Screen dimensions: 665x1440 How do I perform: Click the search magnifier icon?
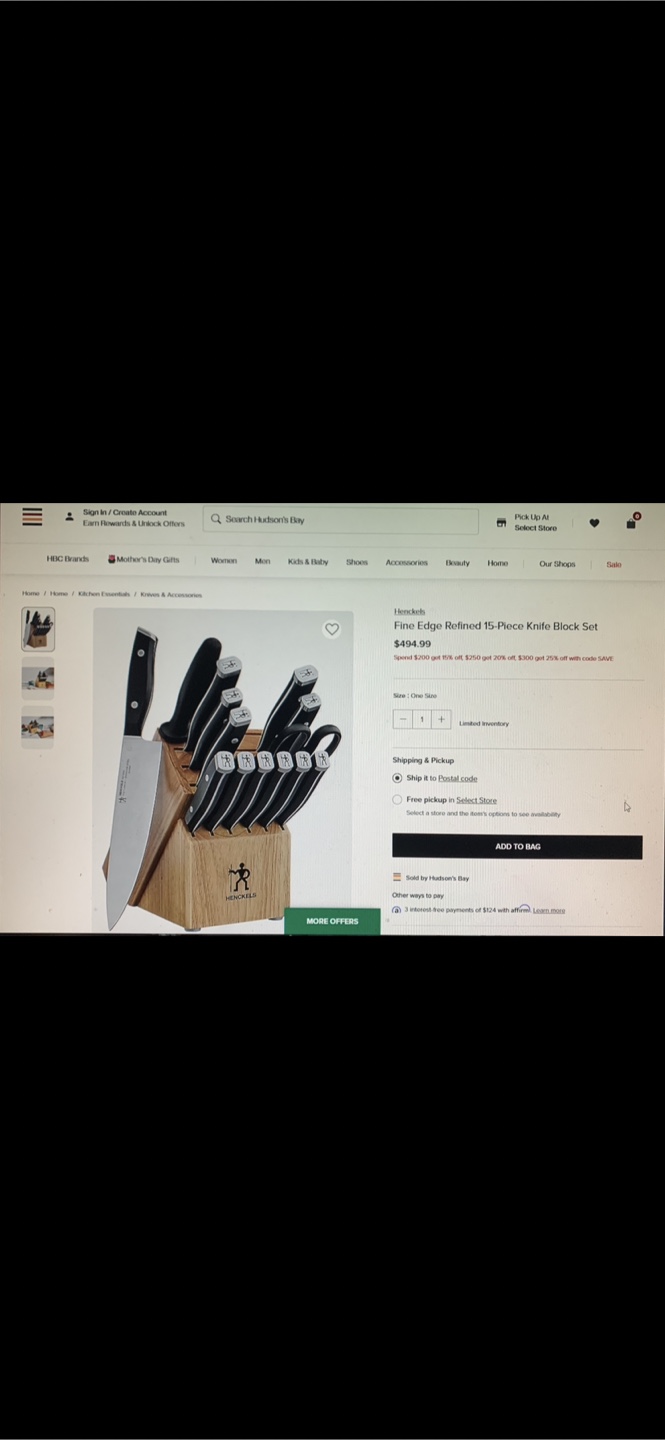pyautogui.click(x=216, y=519)
